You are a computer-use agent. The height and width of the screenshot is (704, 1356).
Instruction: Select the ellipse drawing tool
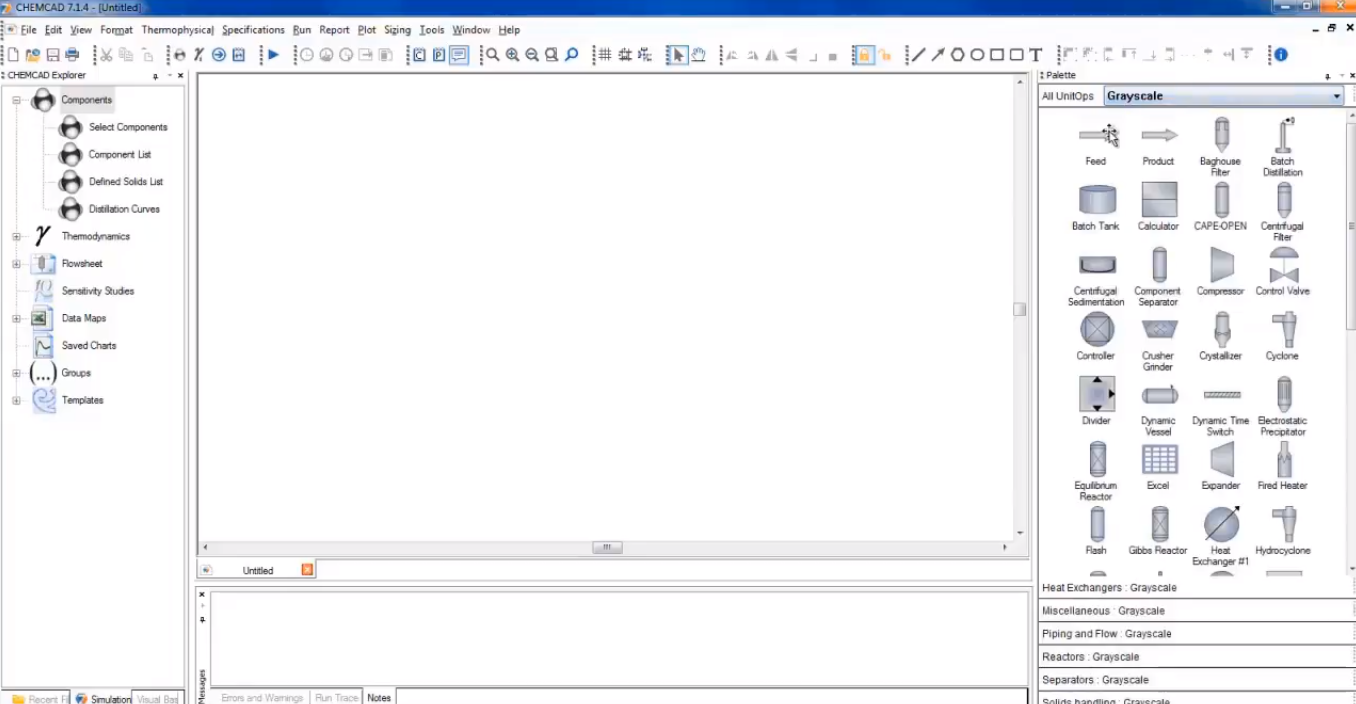coord(977,55)
